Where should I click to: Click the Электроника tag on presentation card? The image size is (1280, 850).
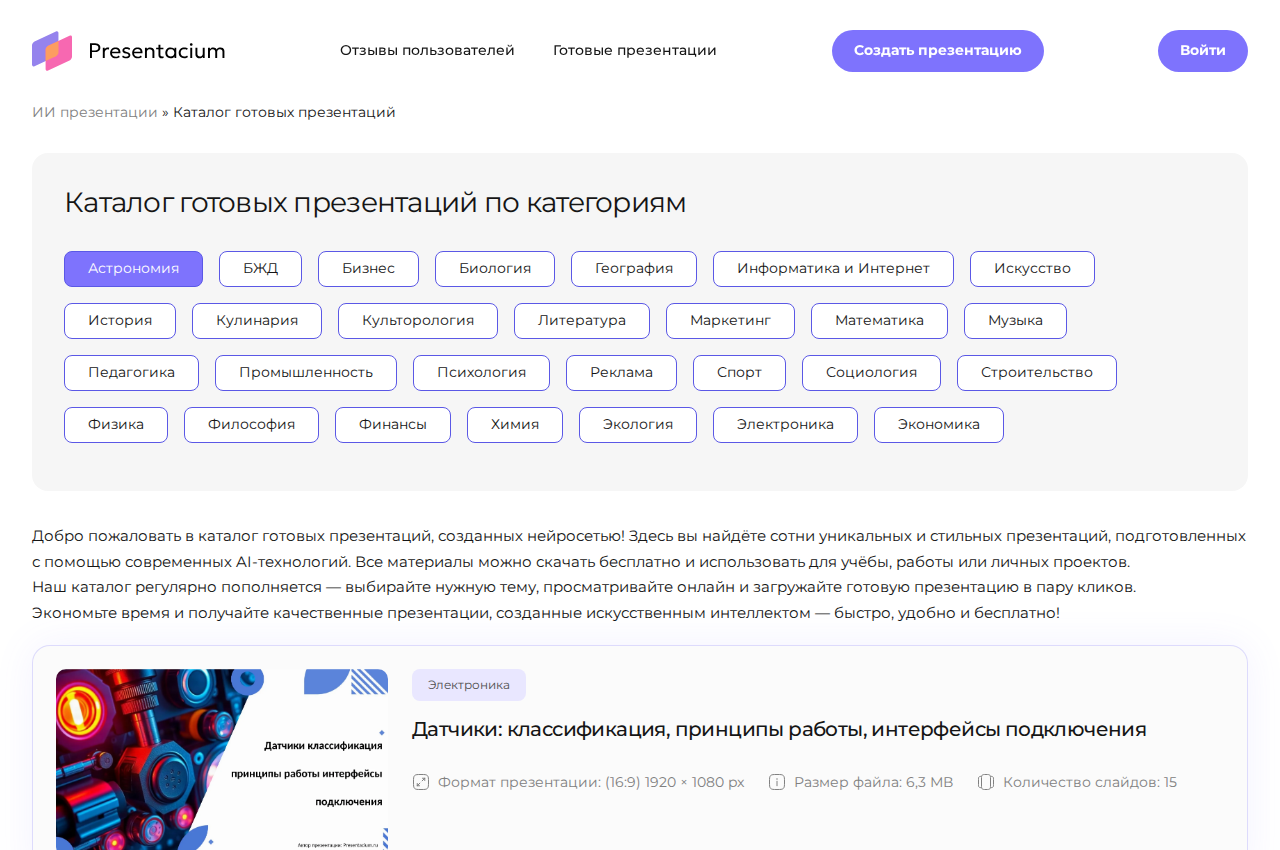tap(469, 685)
